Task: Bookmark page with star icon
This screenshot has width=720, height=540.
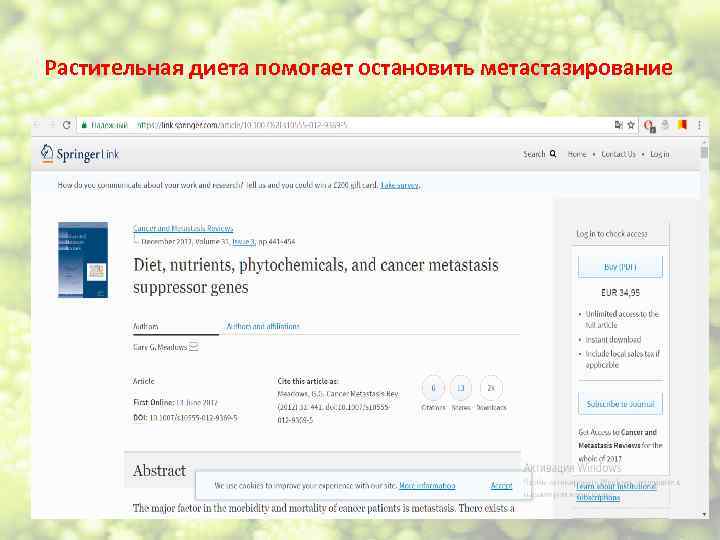Action: [x=631, y=125]
